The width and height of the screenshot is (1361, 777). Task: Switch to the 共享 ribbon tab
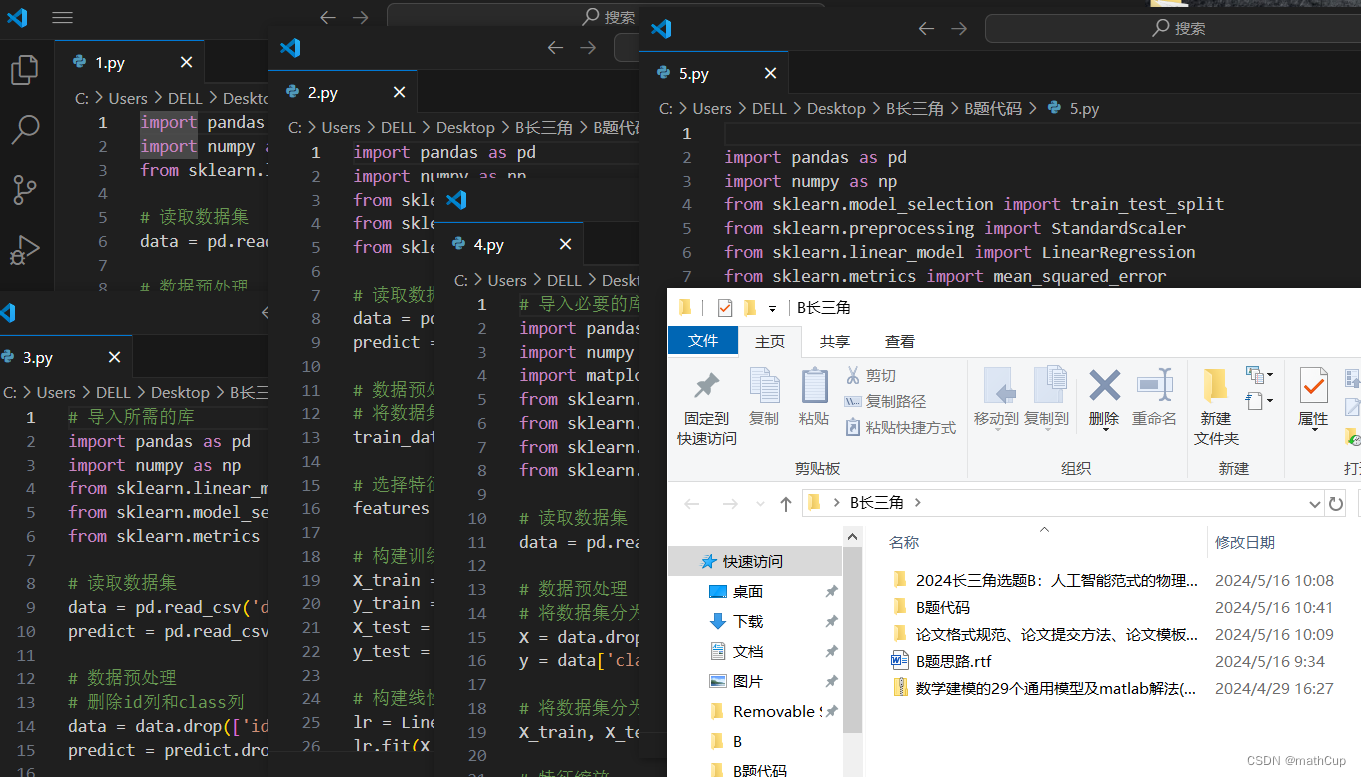click(835, 341)
